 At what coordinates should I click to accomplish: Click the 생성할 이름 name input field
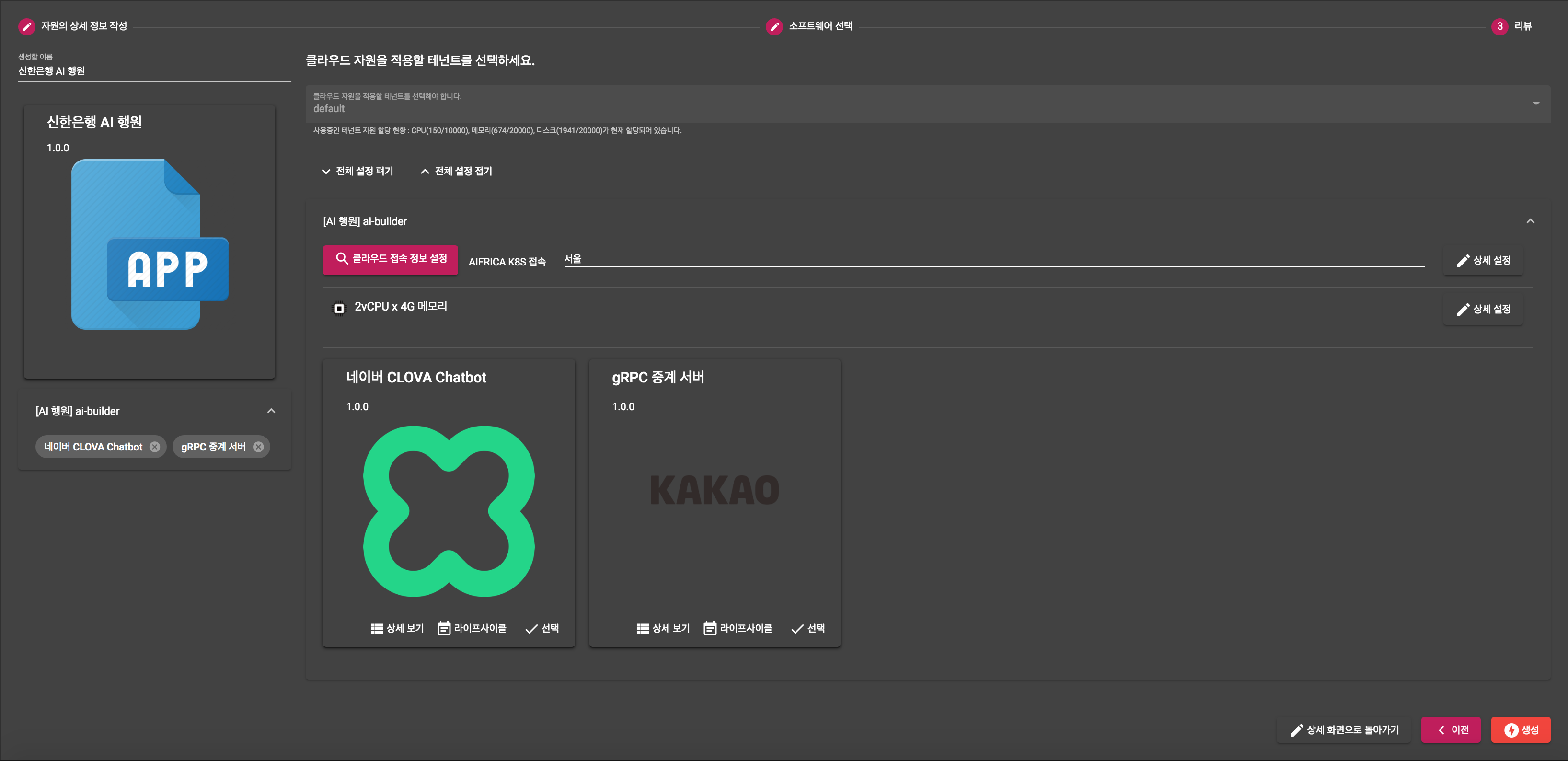pyautogui.click(x=152, y=70)
